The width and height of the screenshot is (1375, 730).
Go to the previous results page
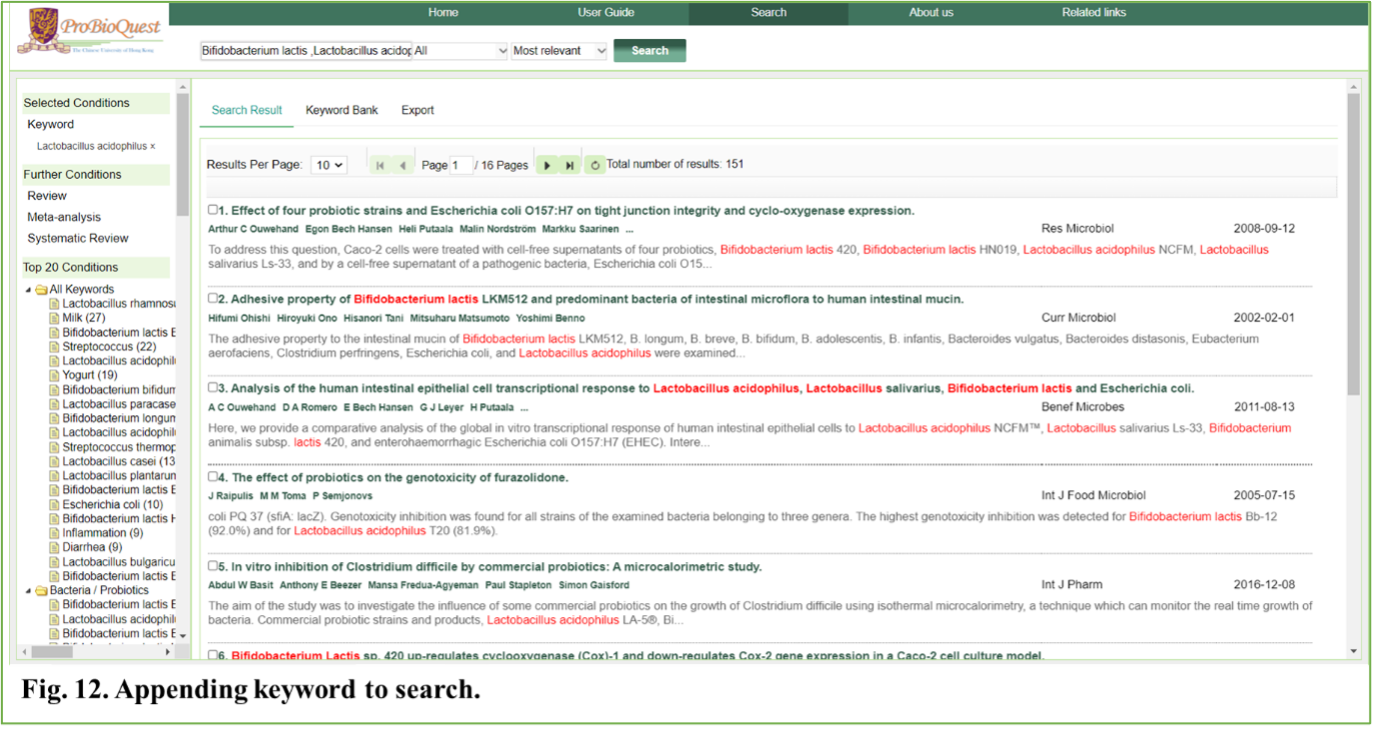pos(403,166)
